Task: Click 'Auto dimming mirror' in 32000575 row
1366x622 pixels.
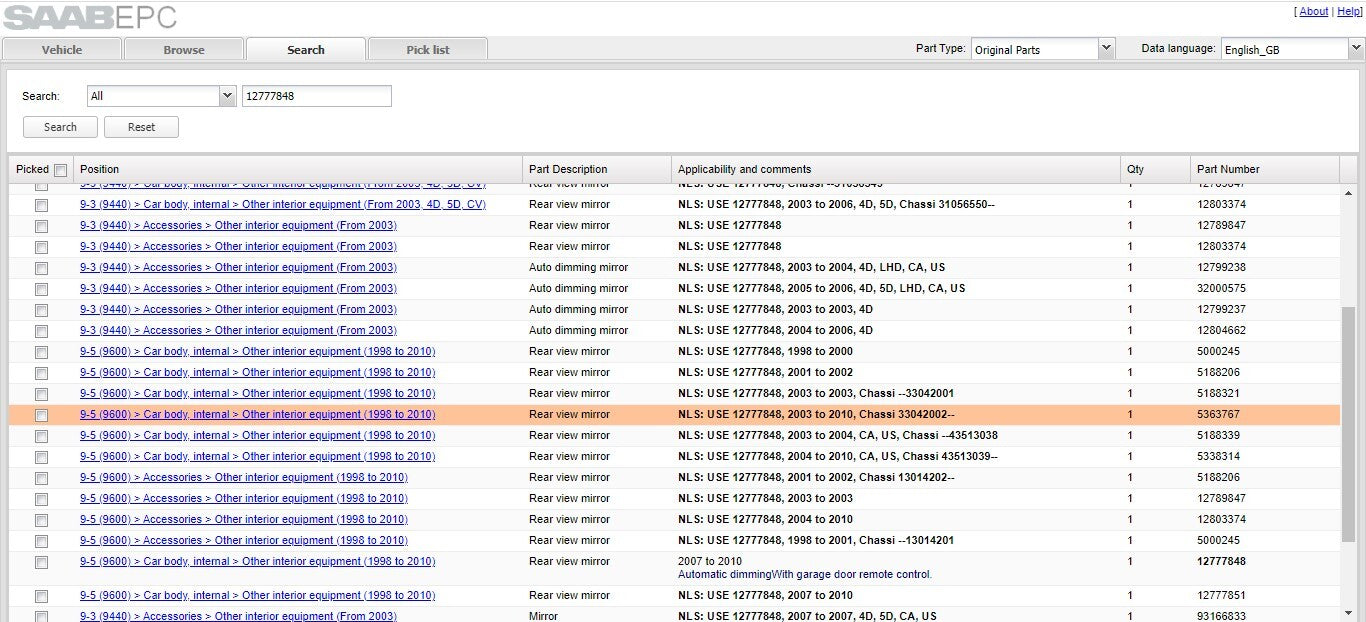Action: coord(579,288)
